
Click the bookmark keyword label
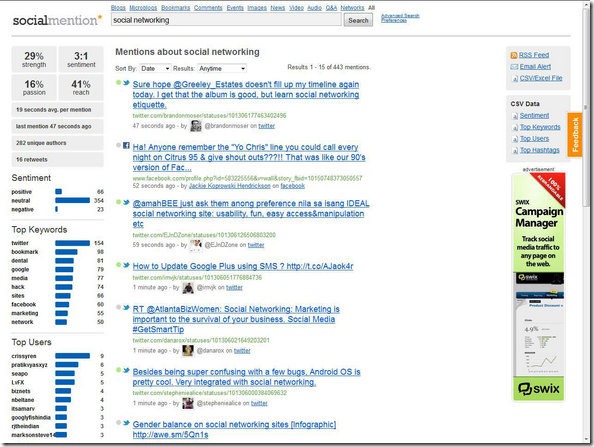[25, 252]
